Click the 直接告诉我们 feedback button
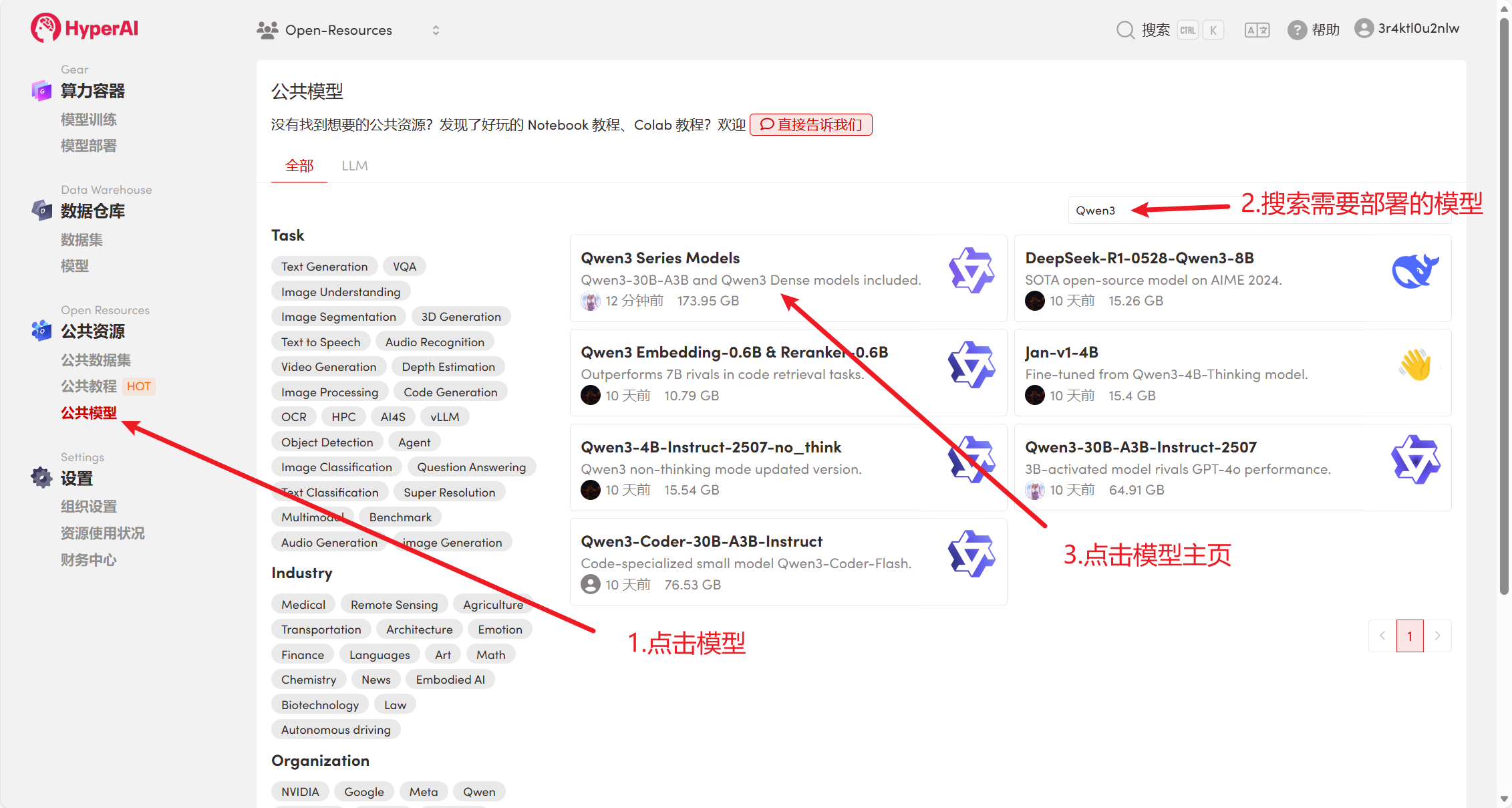 (x=810, y=125)
